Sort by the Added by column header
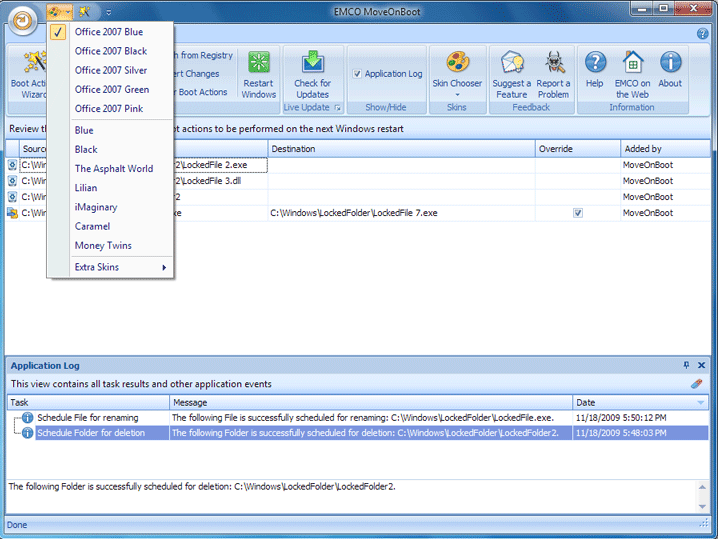718x539 pixels. tap(665, 149)
